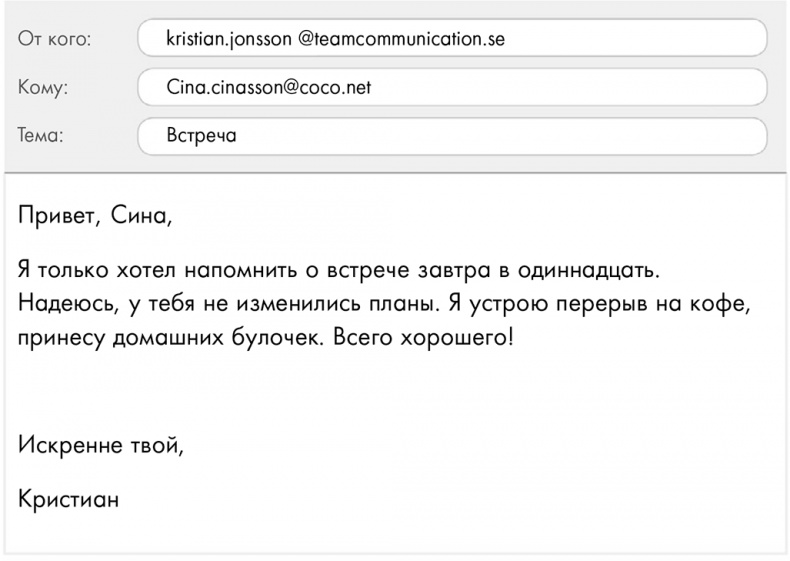
Task: Click the word "кофе" in the message
Action: click(720, 303)
